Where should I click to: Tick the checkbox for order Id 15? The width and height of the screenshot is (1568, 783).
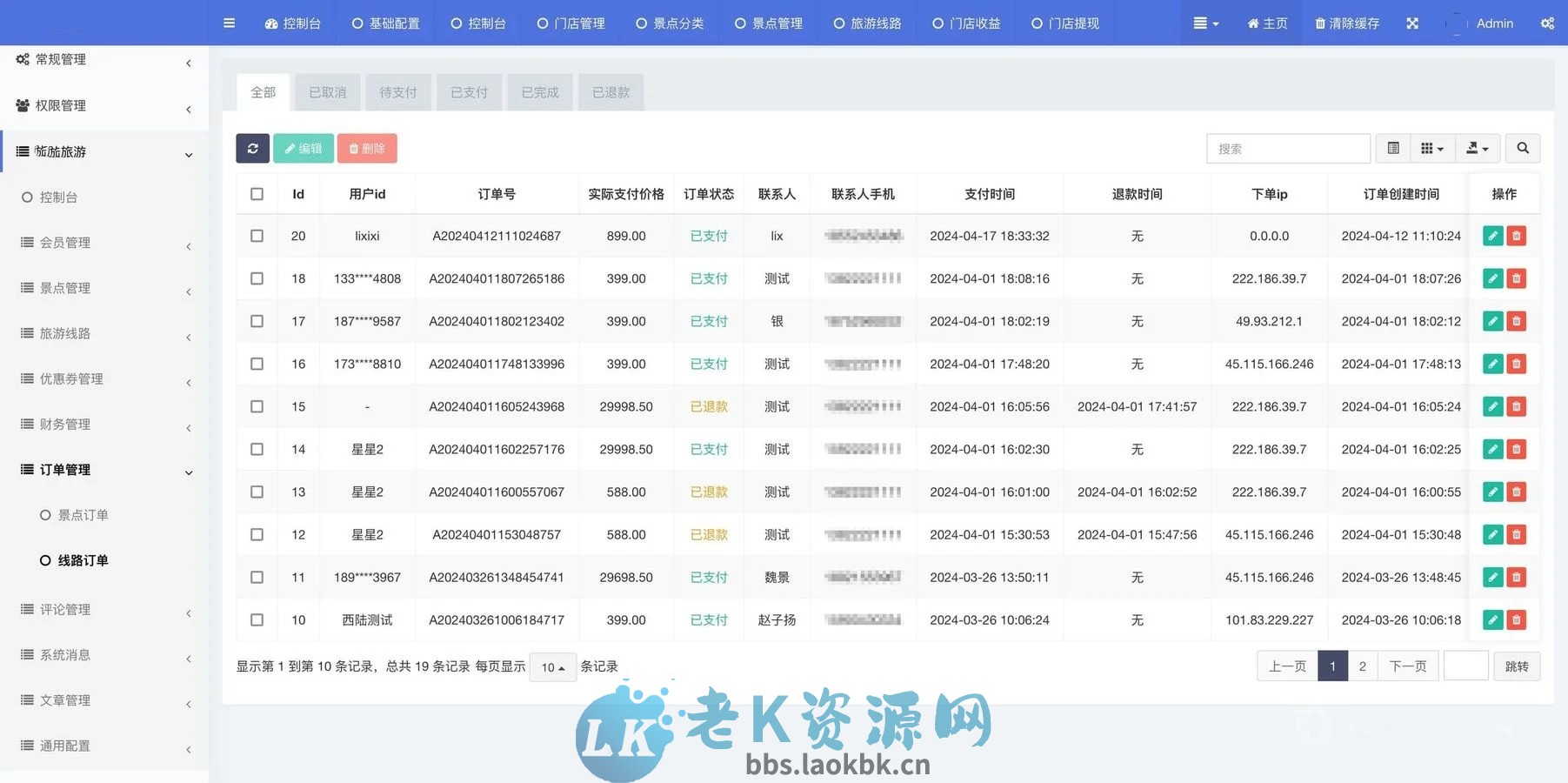coord(257,406)
